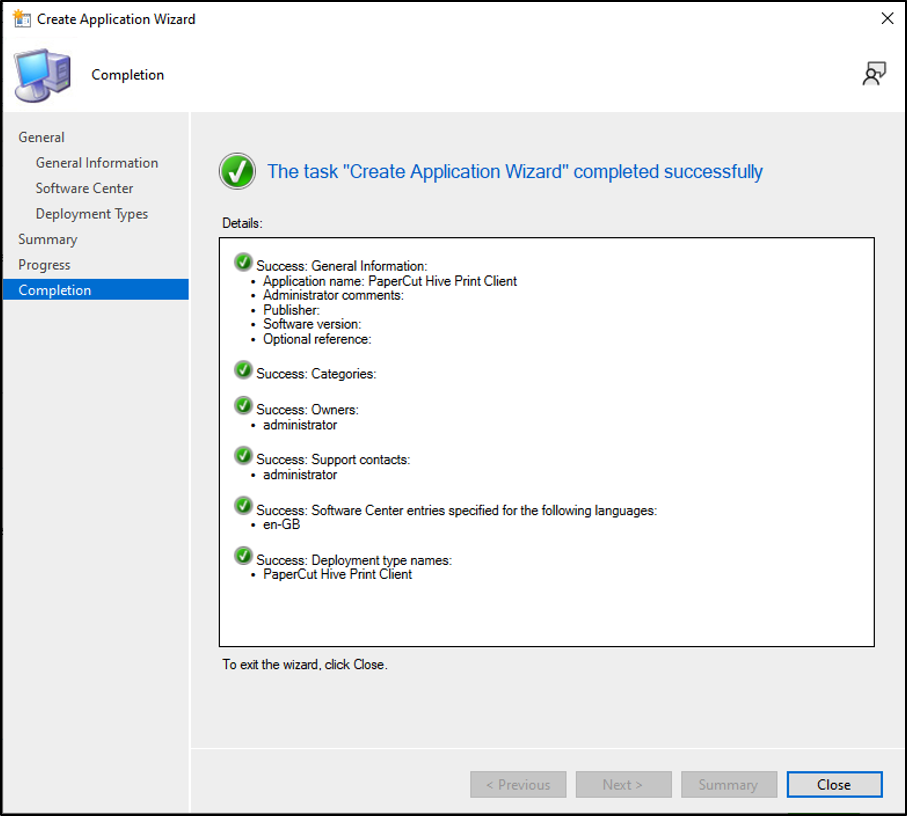Click the green check beside Software Center entries
Image resolution: width=908 pixels, height=816 pixels.
pyautogui.click(x=243, y=506)
